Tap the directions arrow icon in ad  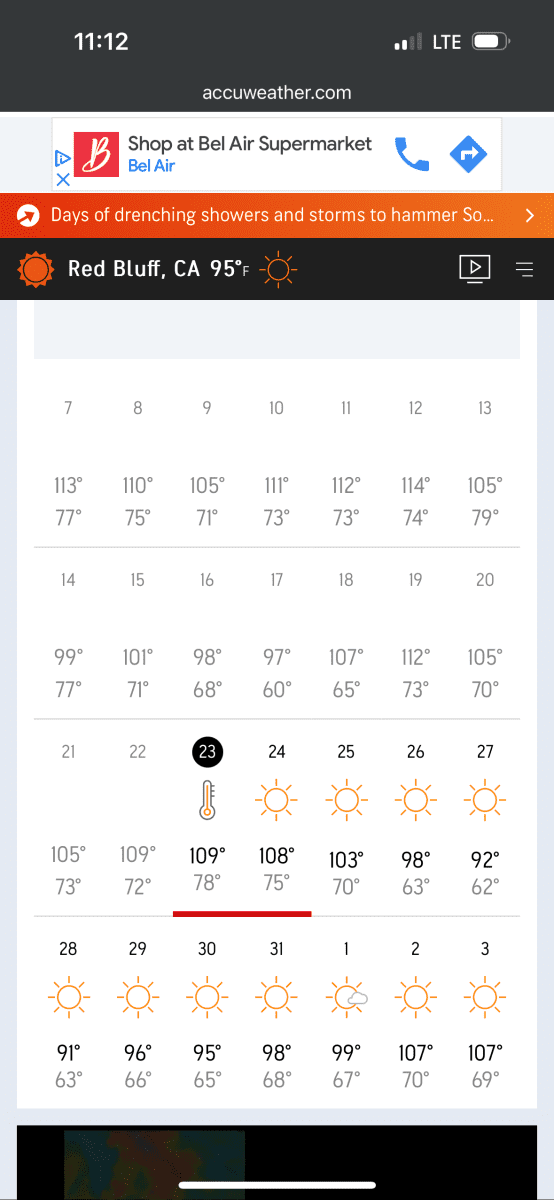coord(468,154)
